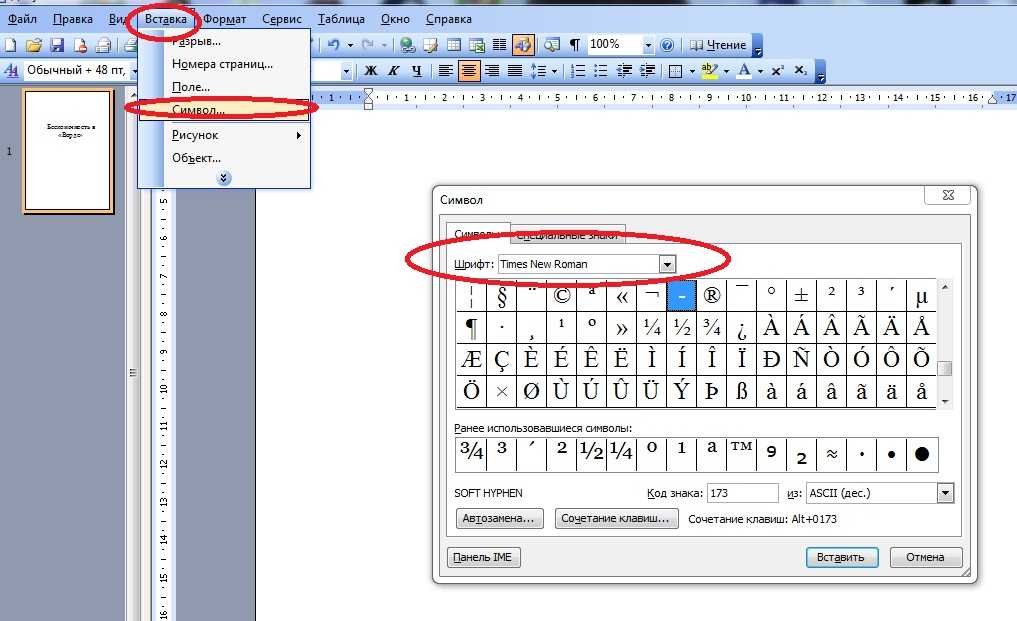Open the Рисунок submenu
Viewport: 1017px width, 621px height.
click(224, 135)
